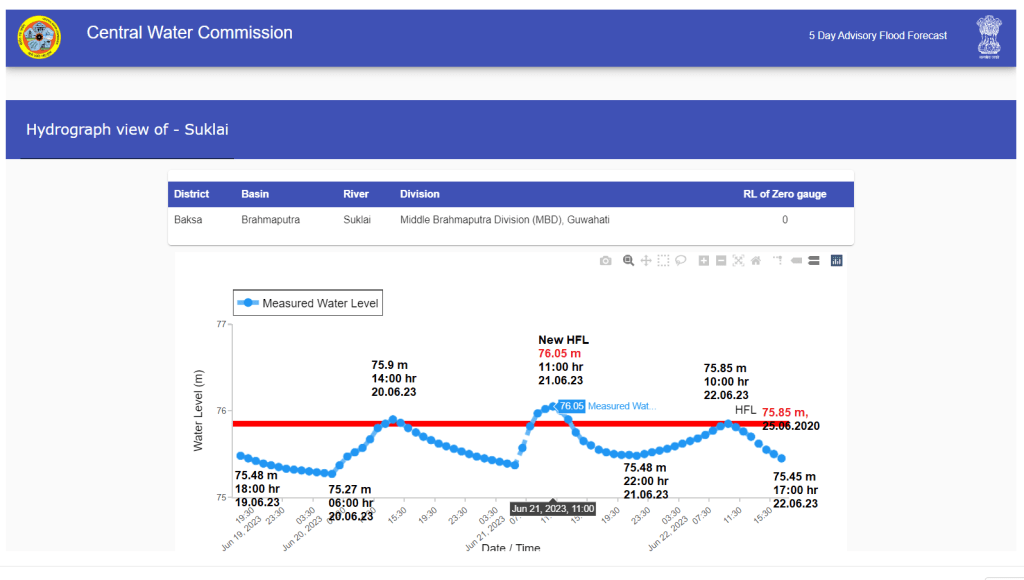This screenshot has width=1024, height=580.
Task: Click the Central Water Commission title
Action: [190, 33]
